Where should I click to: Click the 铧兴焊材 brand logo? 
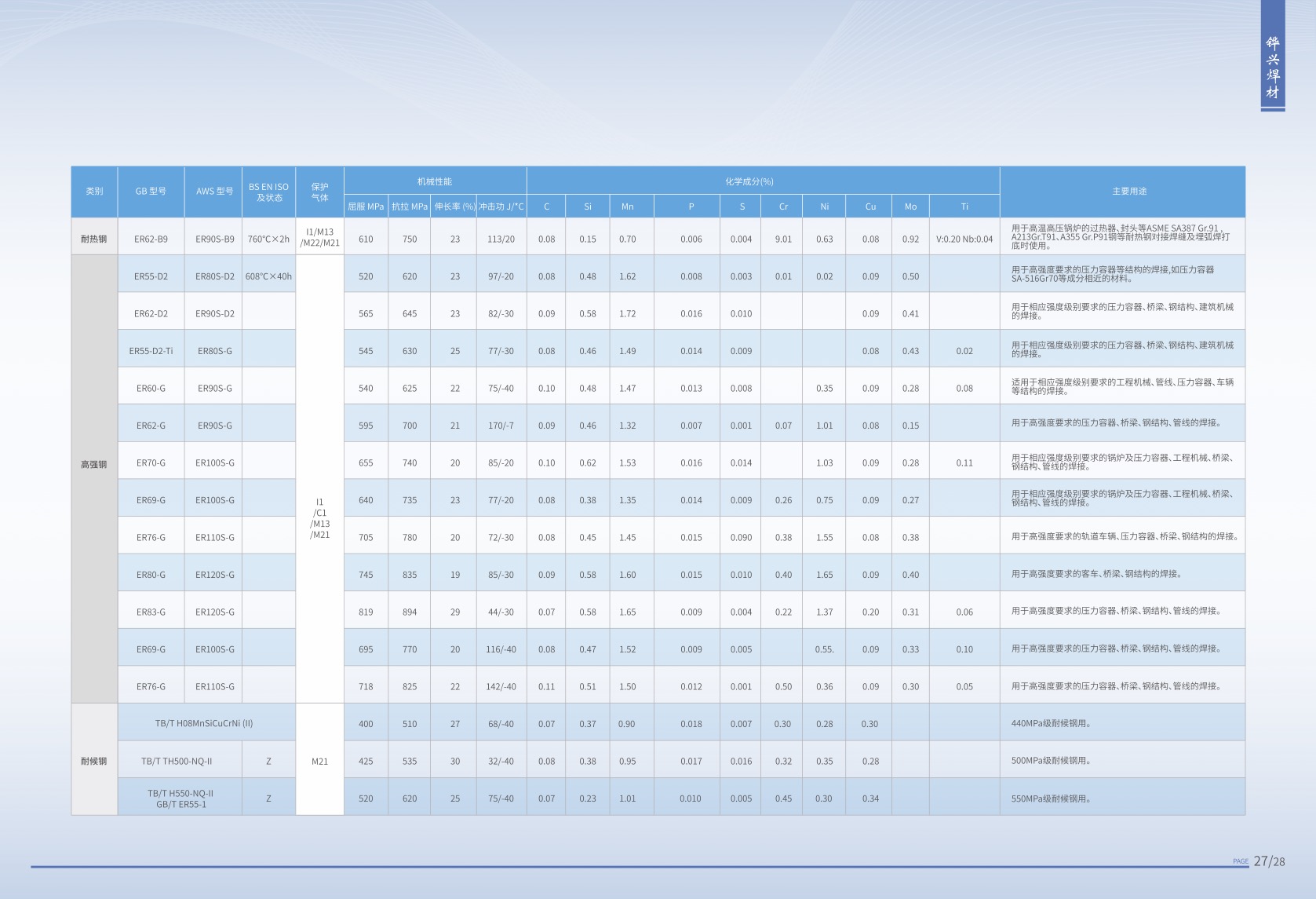(x=1272, y=68)
